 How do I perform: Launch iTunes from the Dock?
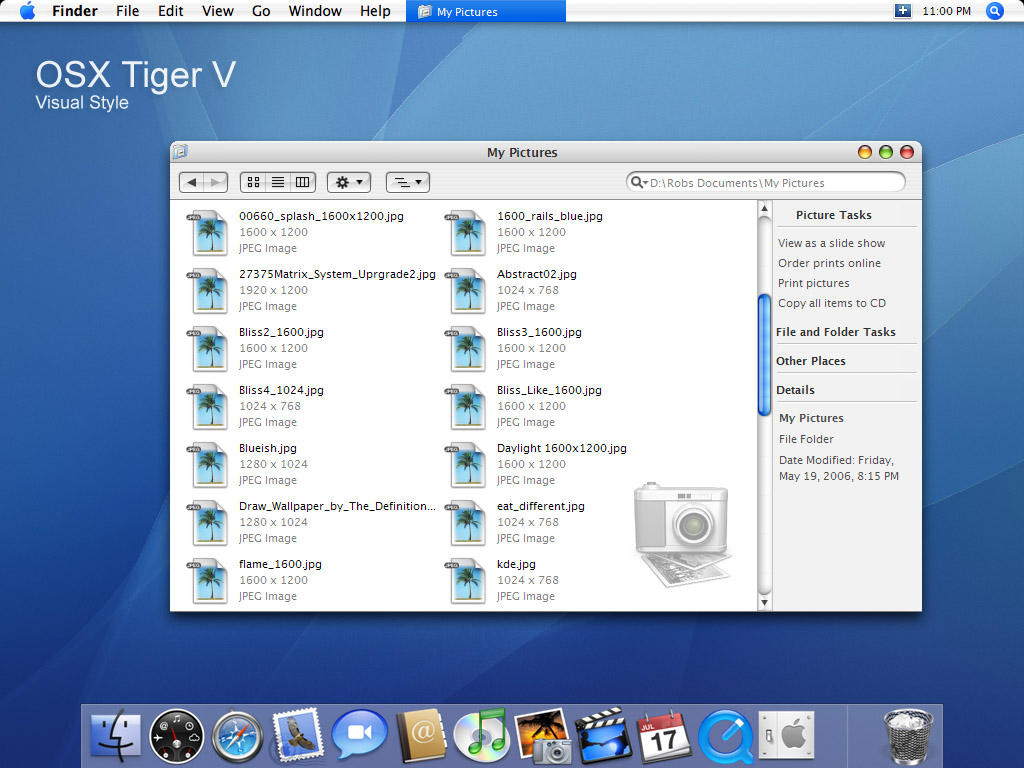(x=482, y=735)
